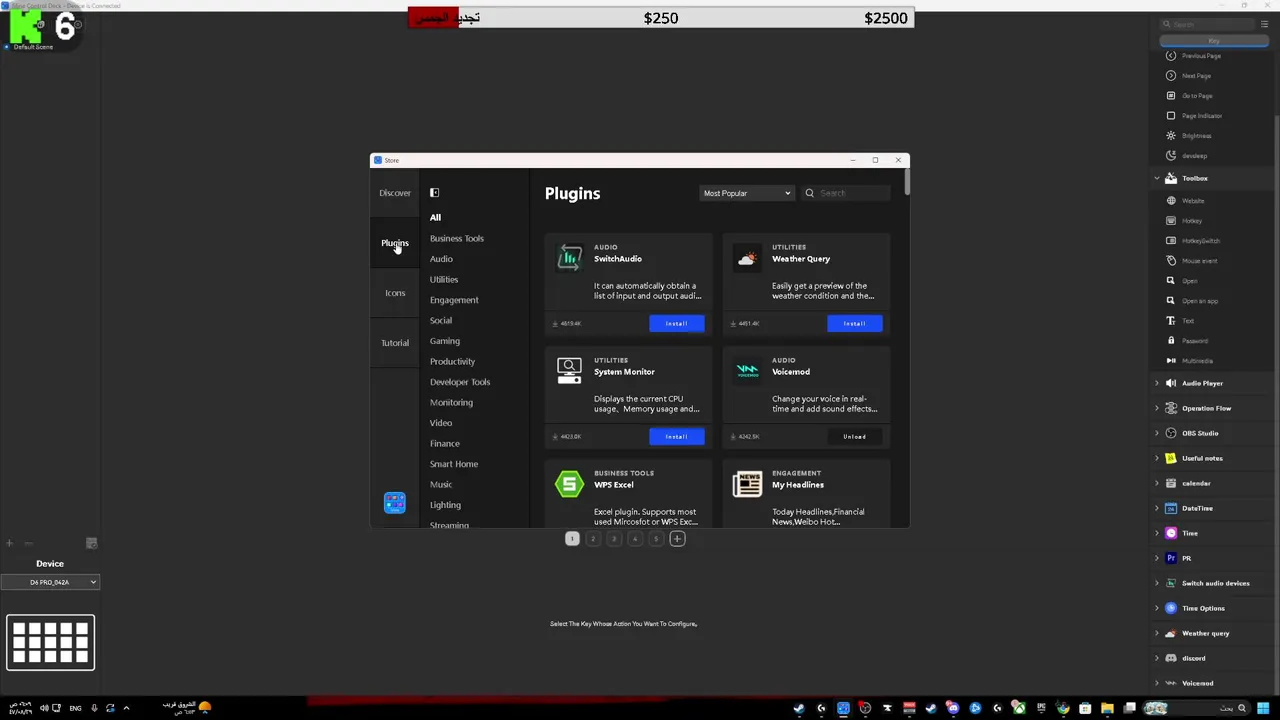Open the D6 PRO_042A device dropdown
Screen dimensions: 1280x720
50,582
